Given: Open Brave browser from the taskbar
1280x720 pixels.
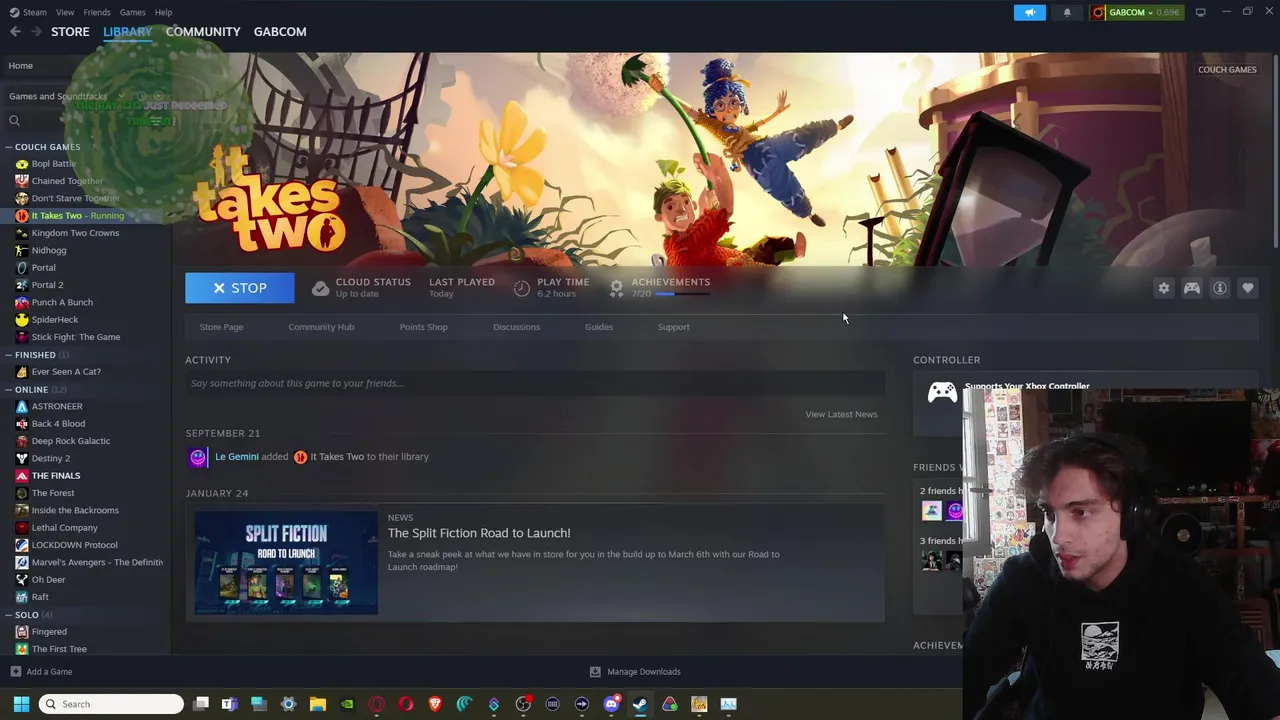Looking at the screenshot, I should [x=435, y=704].
